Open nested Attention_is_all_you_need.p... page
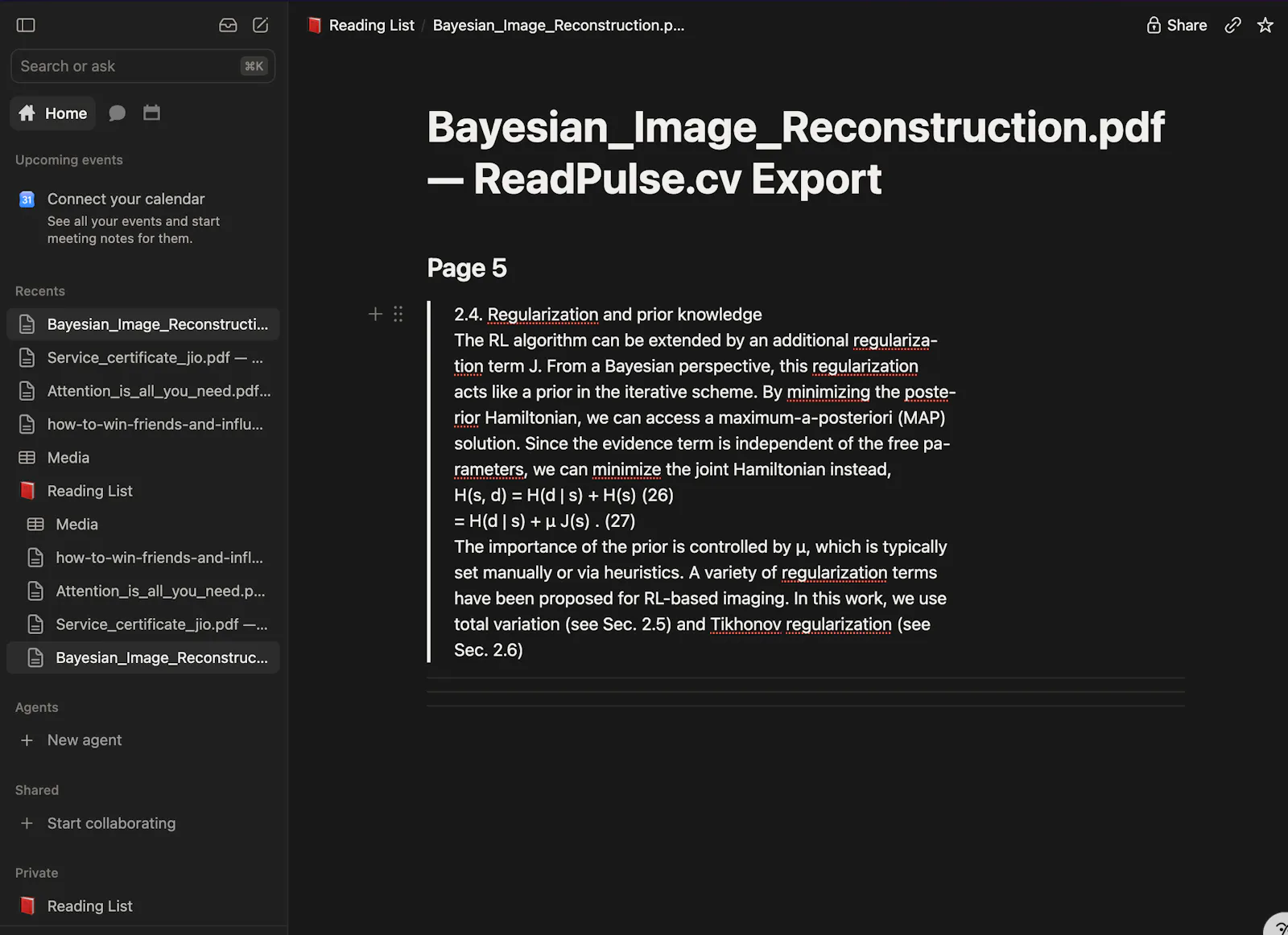Viewport: 1288px width, 935px height. [143, 591]
